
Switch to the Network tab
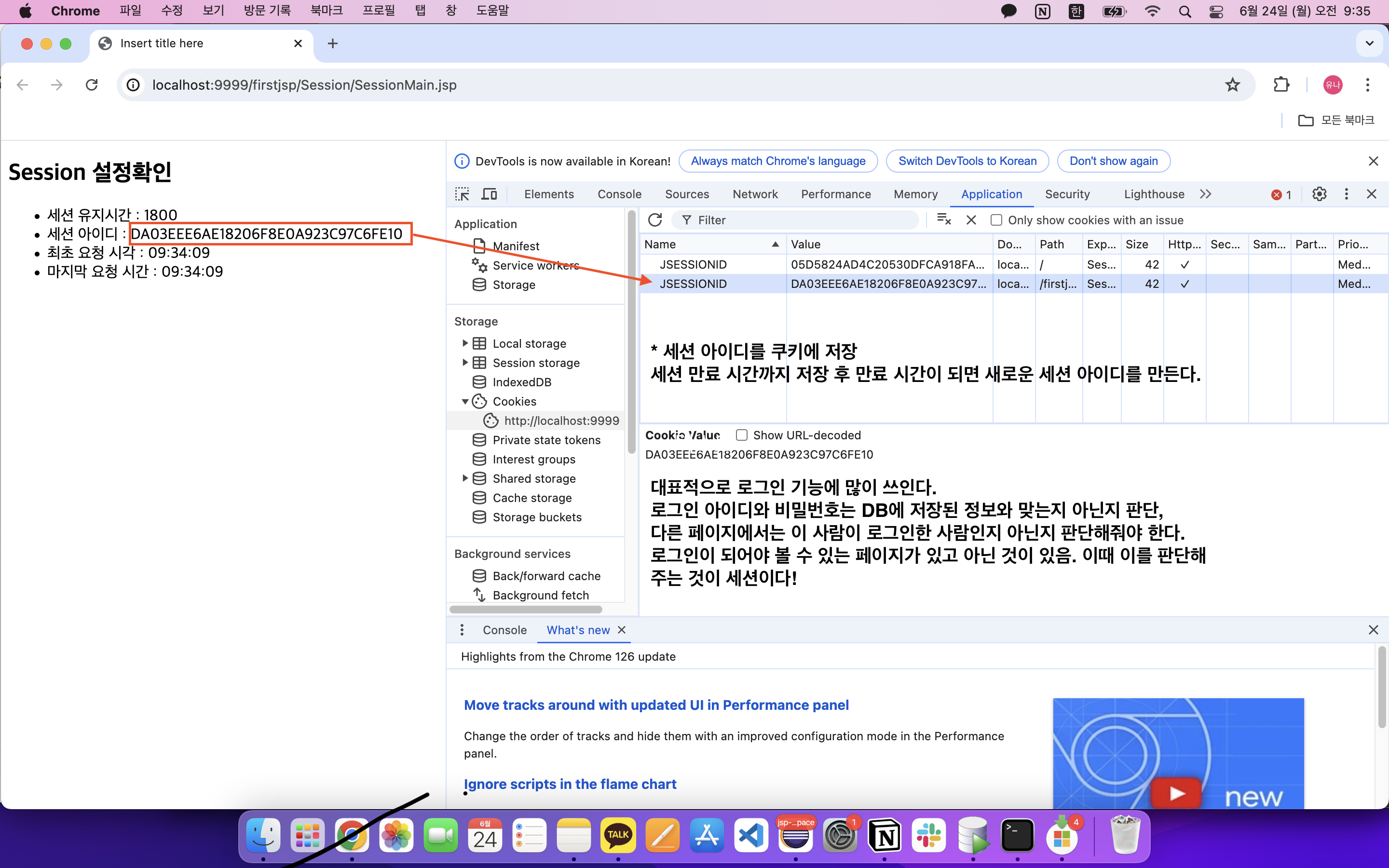coord(755,194)
